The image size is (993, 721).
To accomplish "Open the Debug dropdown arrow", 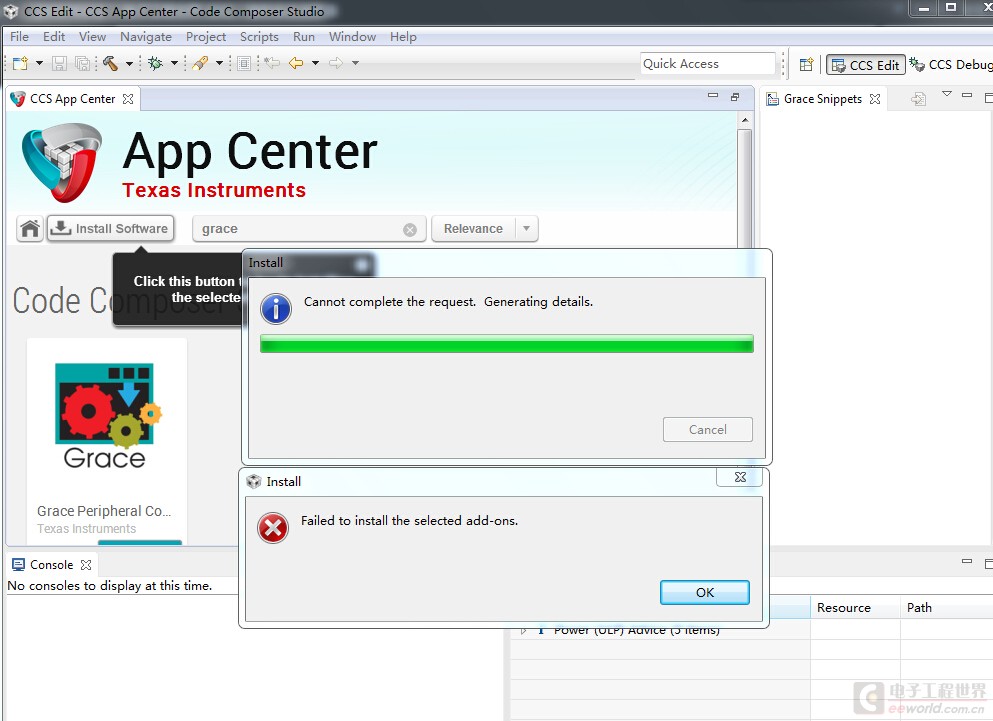I will click(174, 63).
